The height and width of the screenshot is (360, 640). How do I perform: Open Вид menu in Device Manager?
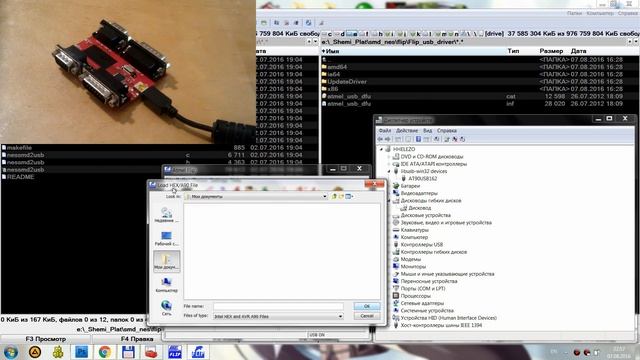[x=427, y=131]
